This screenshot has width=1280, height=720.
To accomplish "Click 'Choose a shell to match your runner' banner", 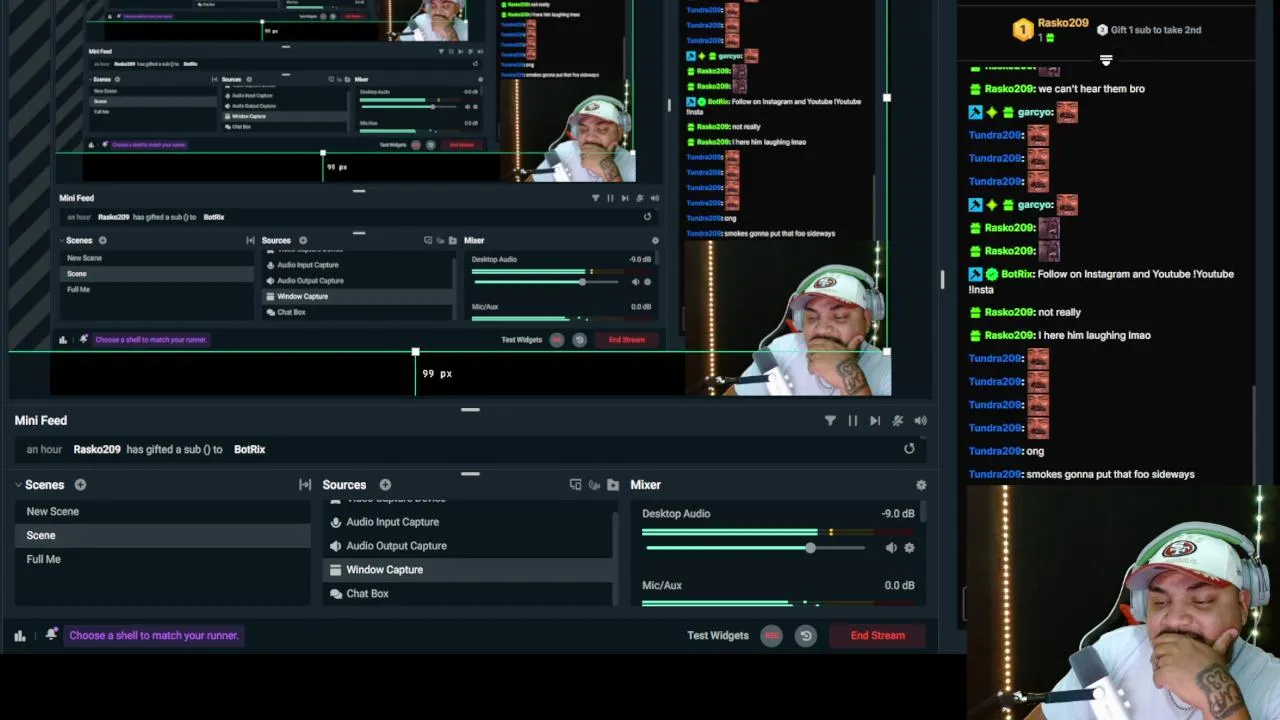I will [x=154, y=635].
